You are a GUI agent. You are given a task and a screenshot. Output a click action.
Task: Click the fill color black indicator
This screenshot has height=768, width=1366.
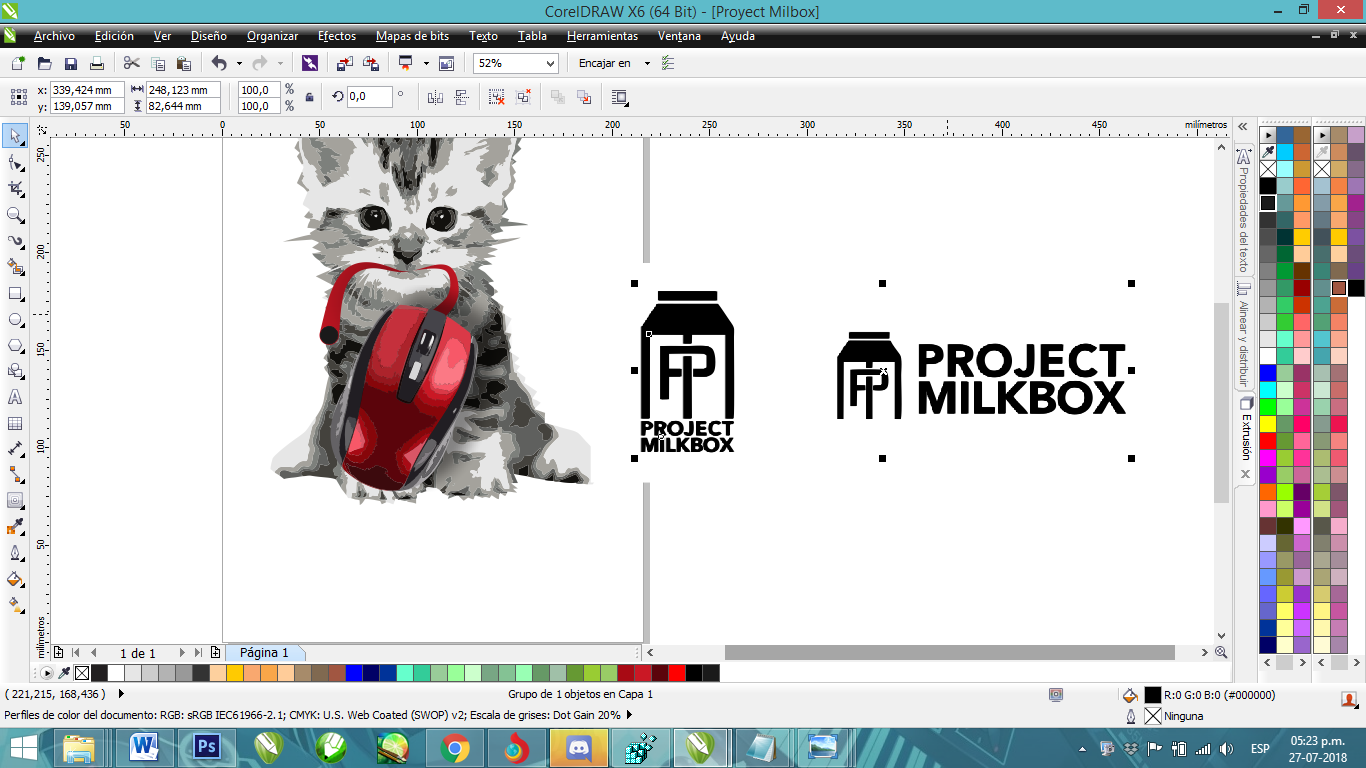tap(1153, 695)
